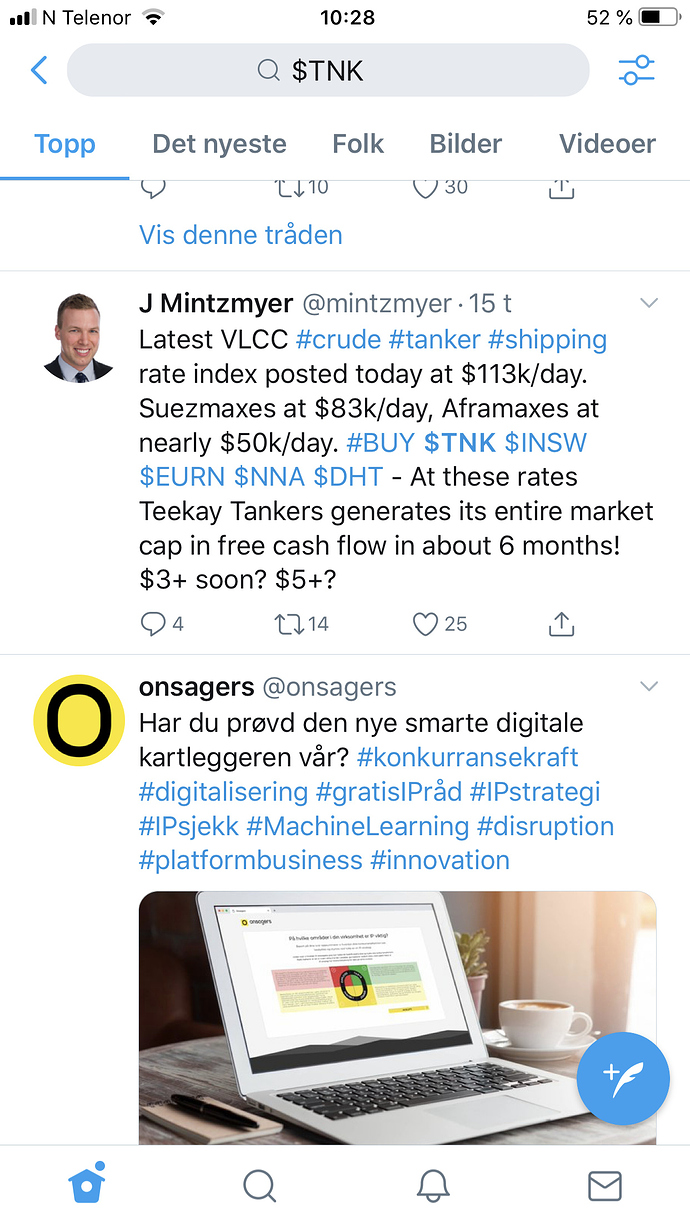Like J Mintzmyer's tweet
The width and height of the screenshot is (690, 1226).
click(426, 624)
